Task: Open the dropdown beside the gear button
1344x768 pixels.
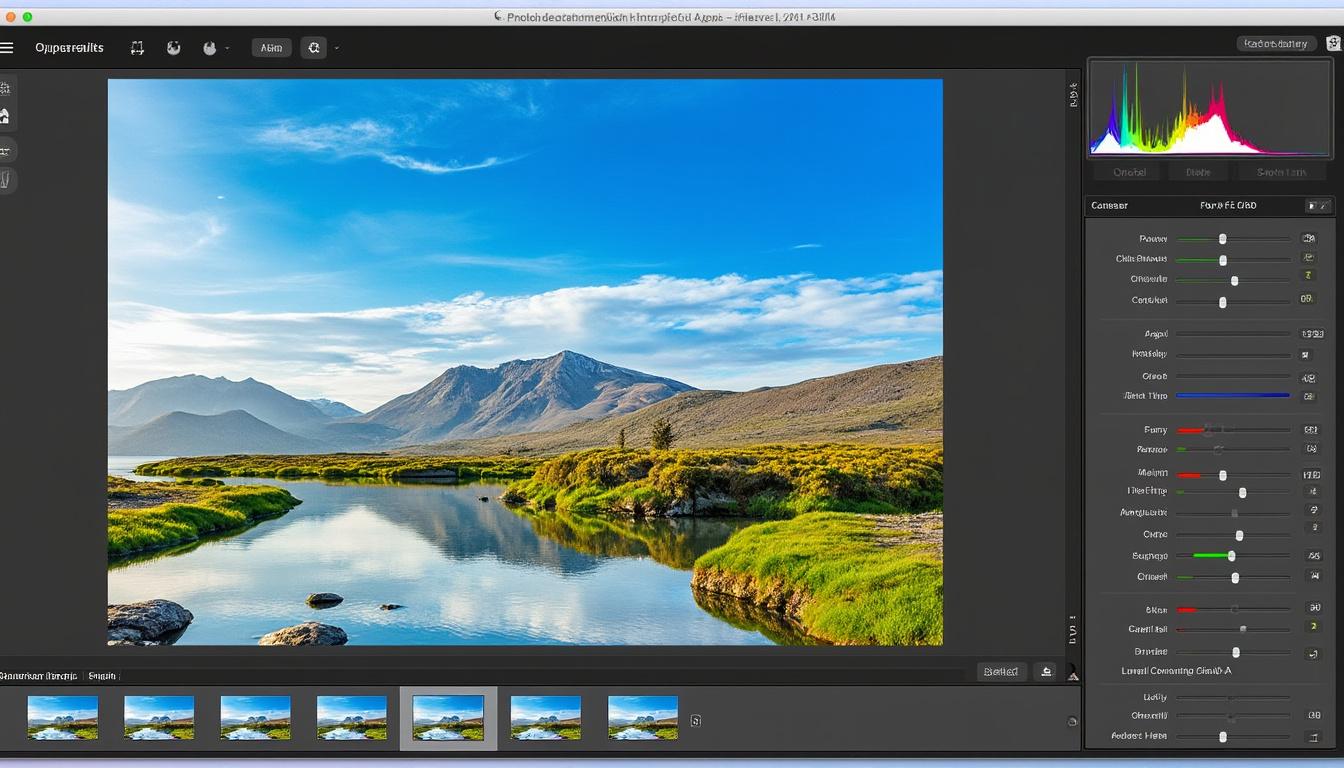Action: 336,47
